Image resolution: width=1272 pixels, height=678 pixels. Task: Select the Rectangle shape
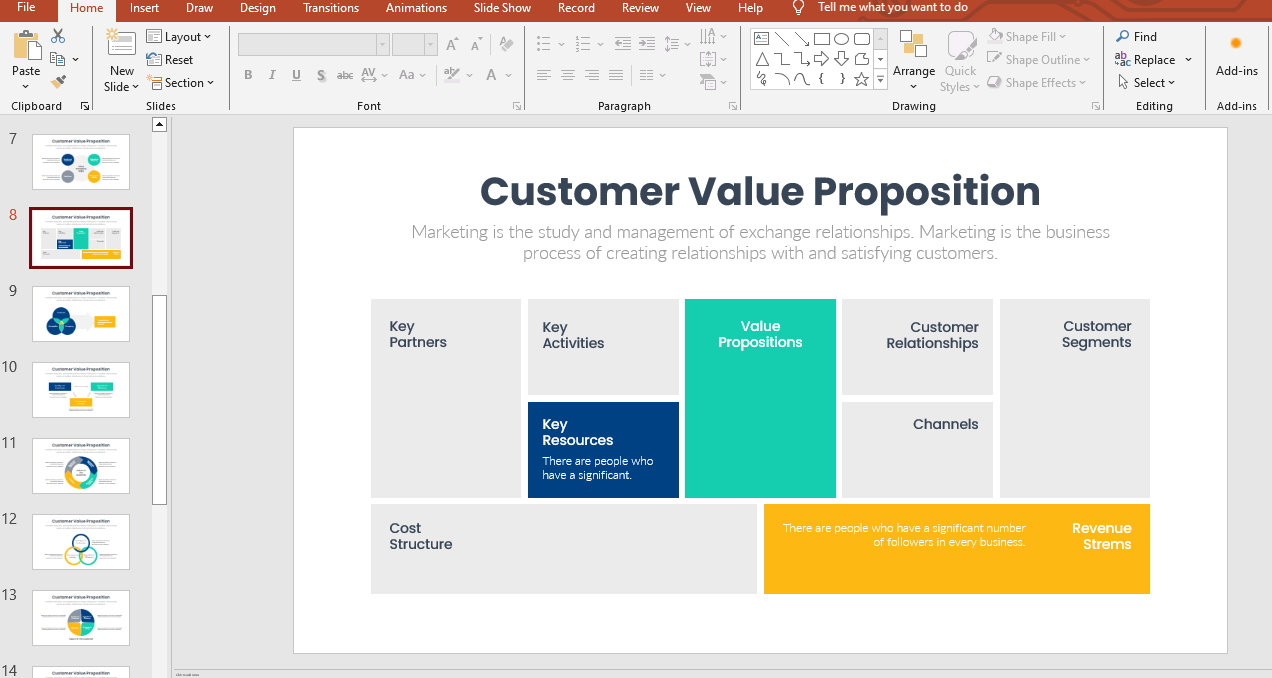pos(822,39)
